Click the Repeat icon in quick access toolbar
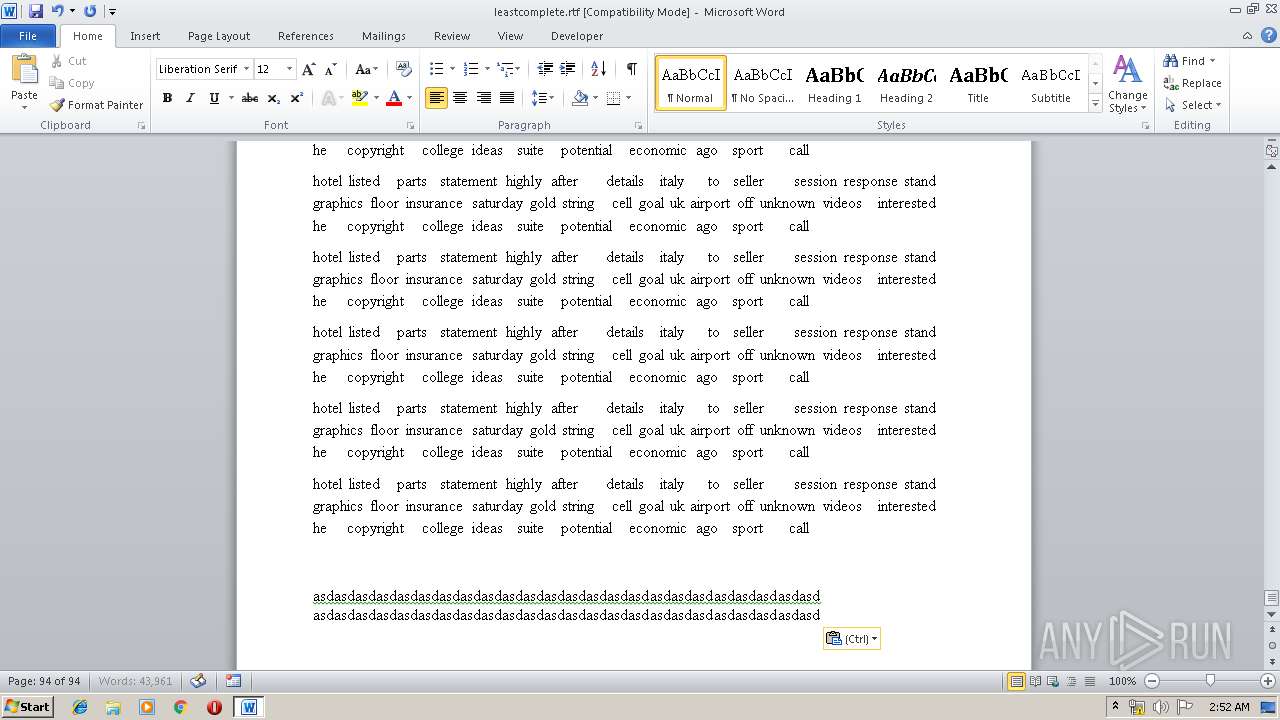This screenshot has height=720, width=1280. [x=90, y=11]
